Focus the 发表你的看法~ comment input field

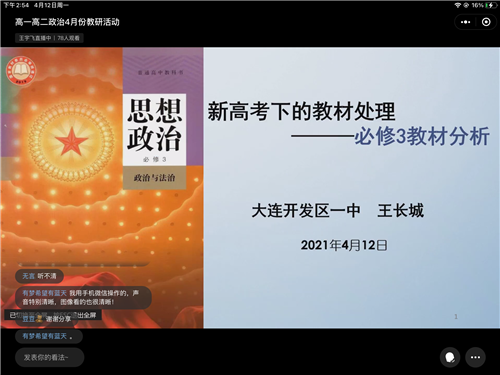tap(49, 357)
